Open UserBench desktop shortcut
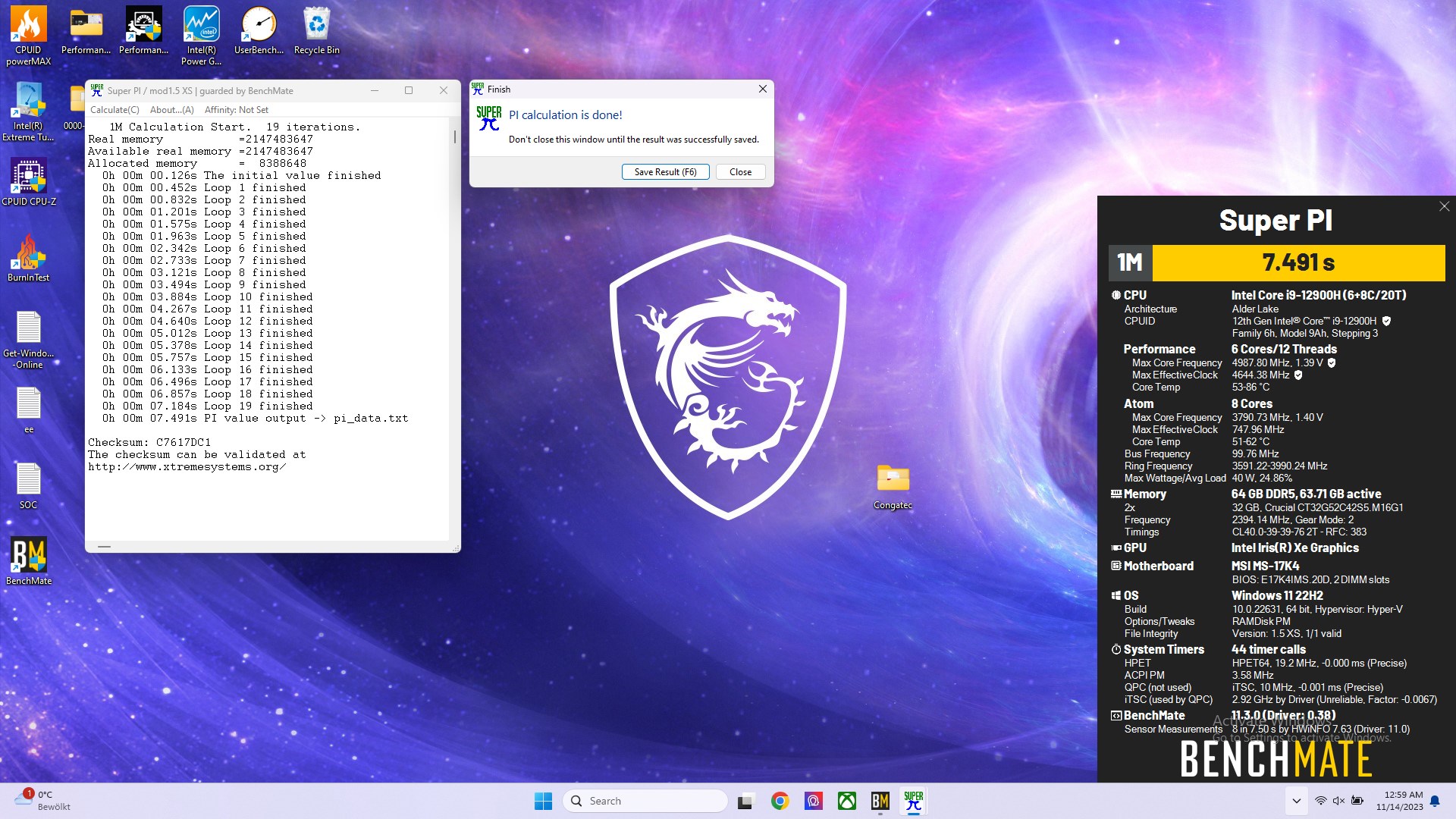The image size is (1456, 819). [259, 30]
